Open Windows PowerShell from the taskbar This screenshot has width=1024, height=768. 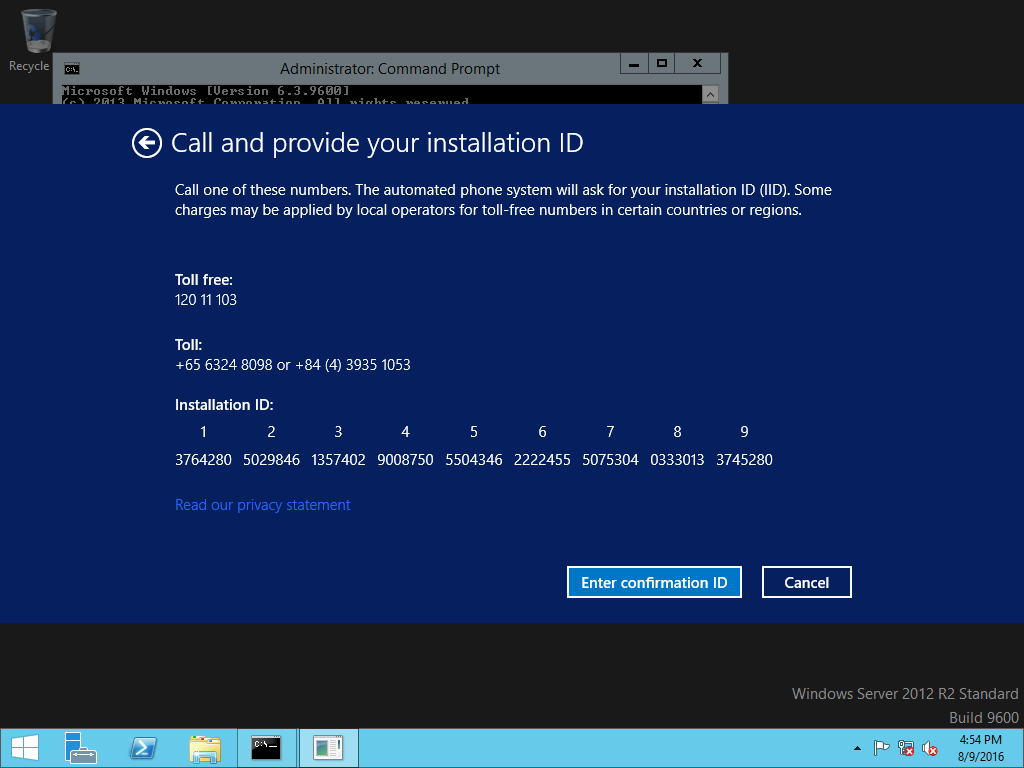[143, 748]
